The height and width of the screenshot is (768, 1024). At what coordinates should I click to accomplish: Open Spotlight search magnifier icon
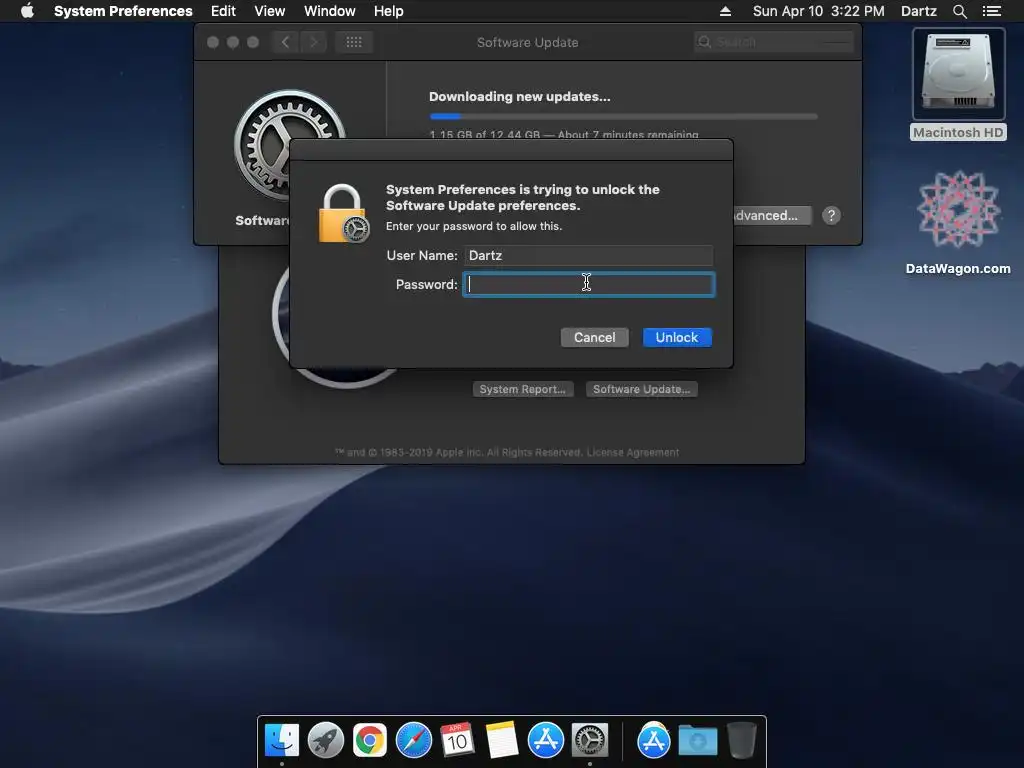coord(959,11)
